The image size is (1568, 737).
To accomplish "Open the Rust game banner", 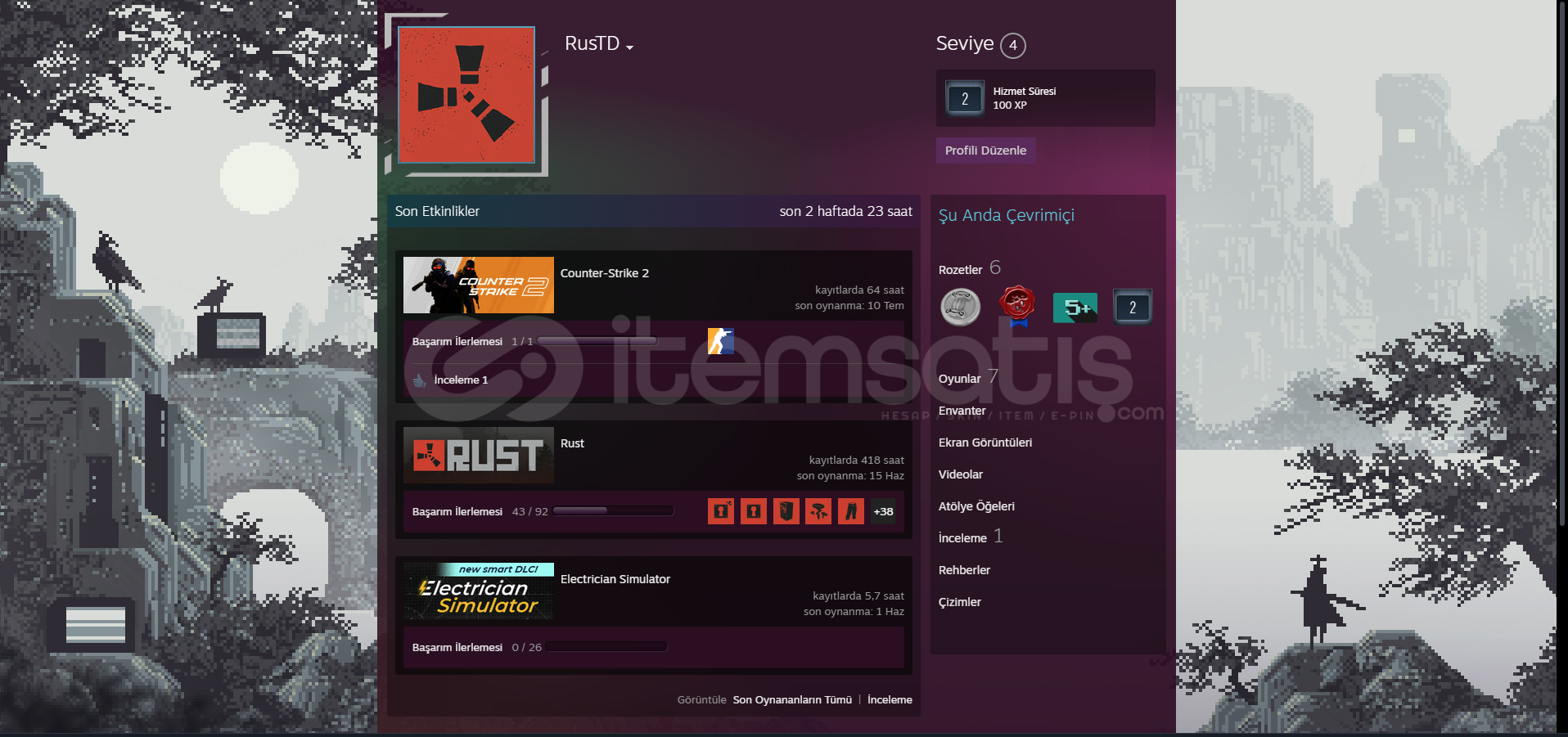I will click(479, 455).
